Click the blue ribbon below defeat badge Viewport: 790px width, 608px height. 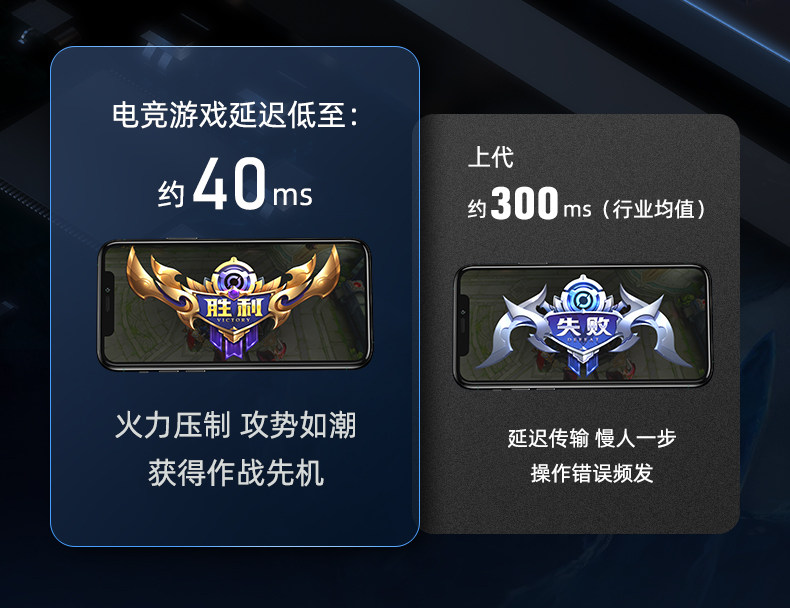point(582,363)
